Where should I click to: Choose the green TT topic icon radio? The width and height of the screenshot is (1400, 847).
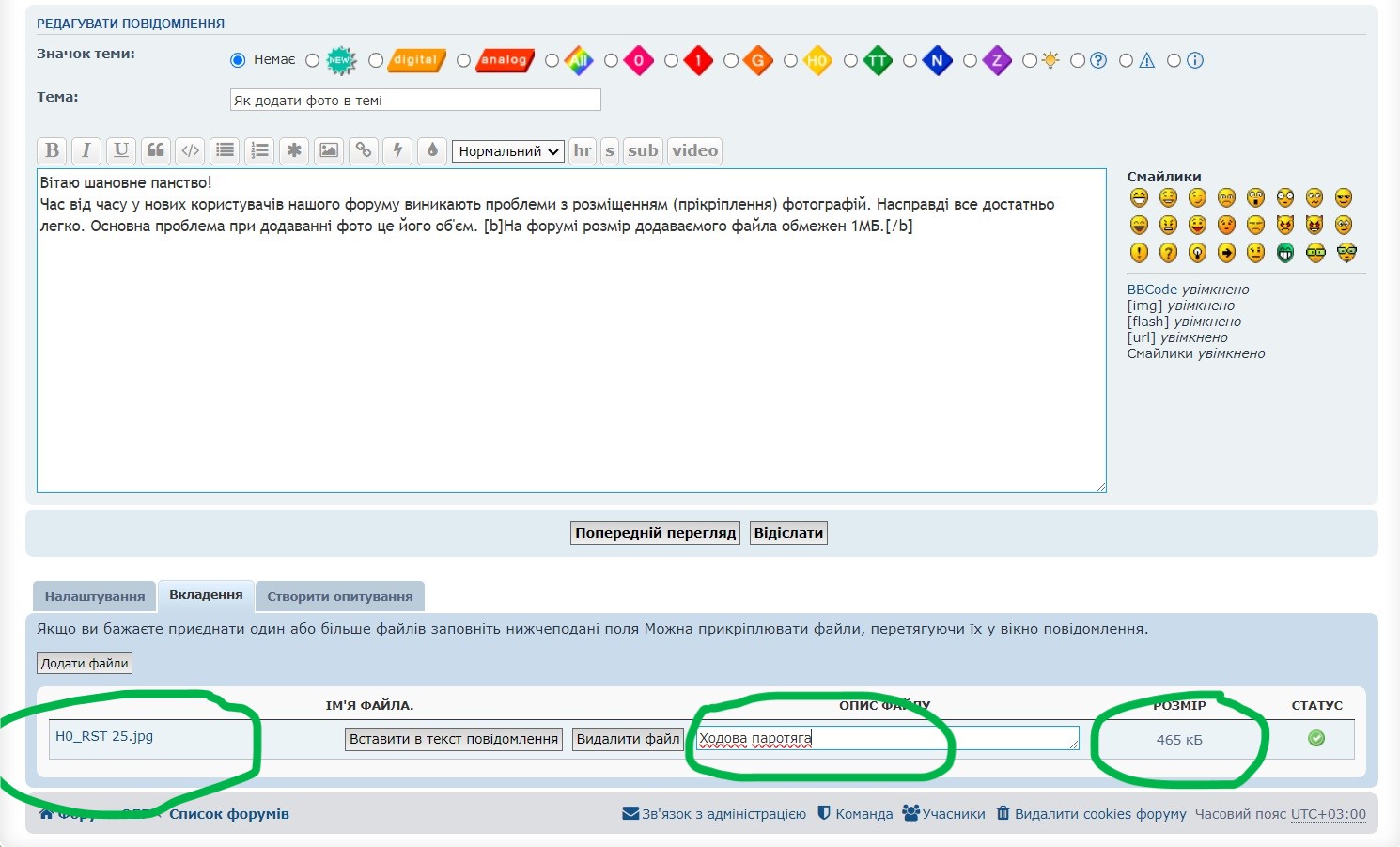click(850, 60)
